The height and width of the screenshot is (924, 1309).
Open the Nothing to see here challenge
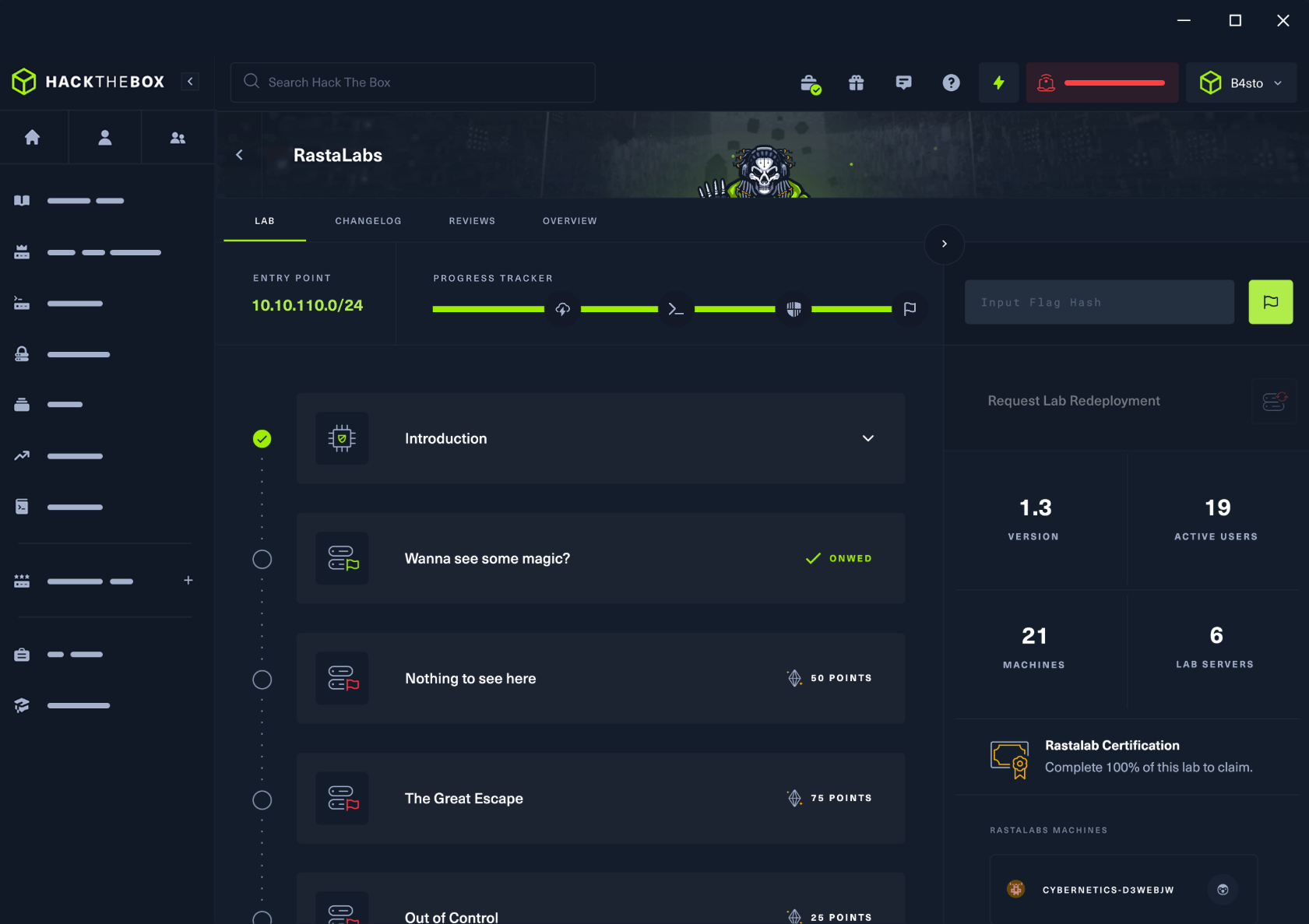[600, 678]
